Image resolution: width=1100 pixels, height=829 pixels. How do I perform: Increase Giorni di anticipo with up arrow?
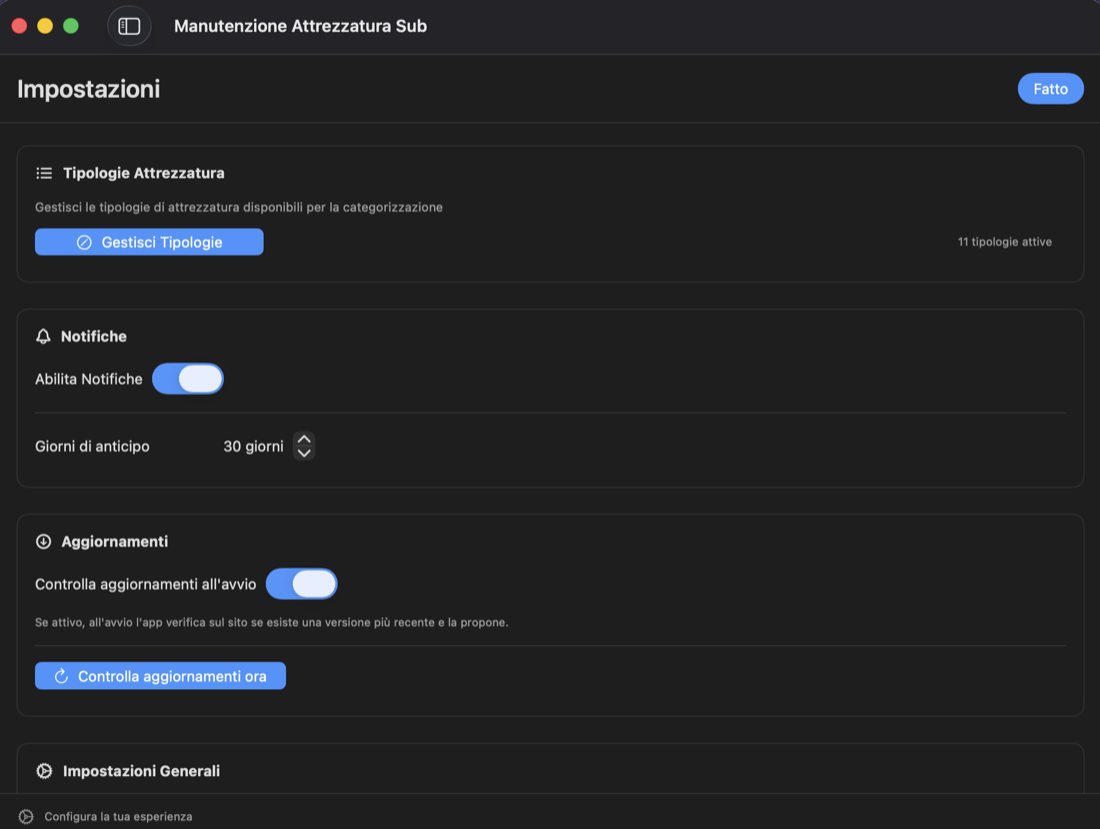[304, 439]
